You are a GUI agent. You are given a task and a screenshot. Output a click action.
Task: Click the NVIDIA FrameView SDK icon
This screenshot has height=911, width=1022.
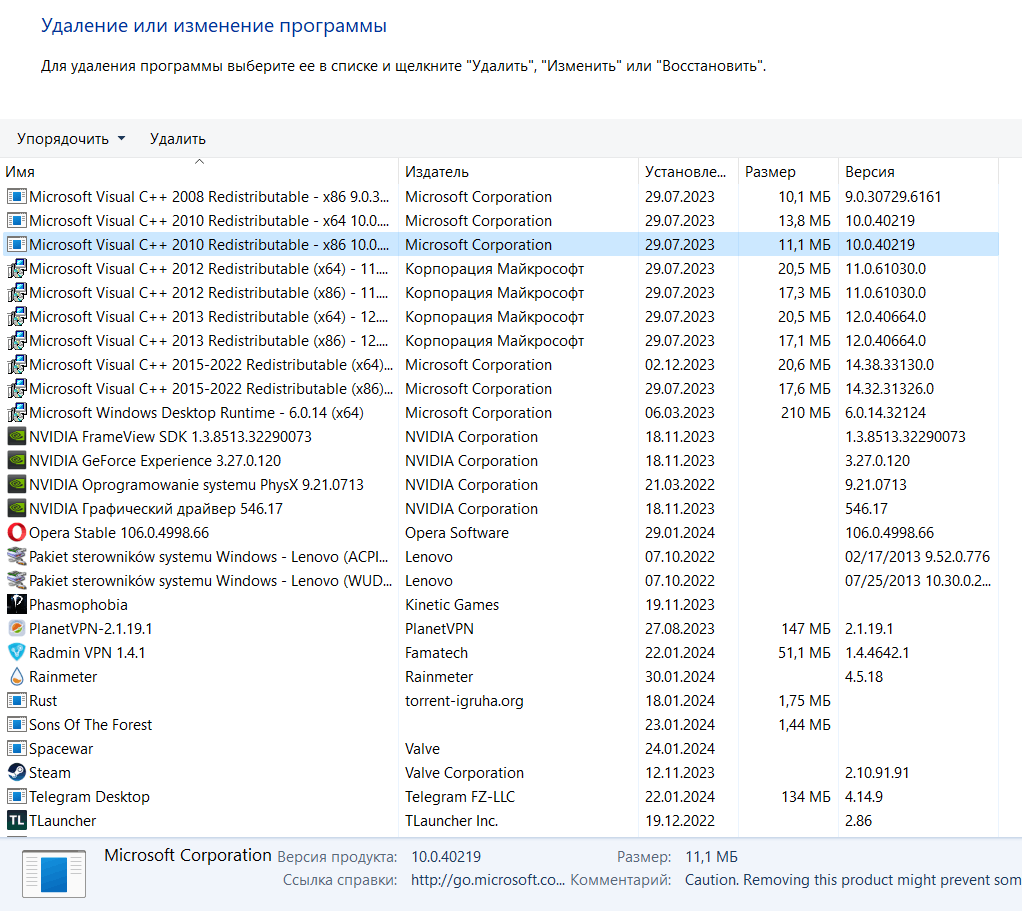17,437
